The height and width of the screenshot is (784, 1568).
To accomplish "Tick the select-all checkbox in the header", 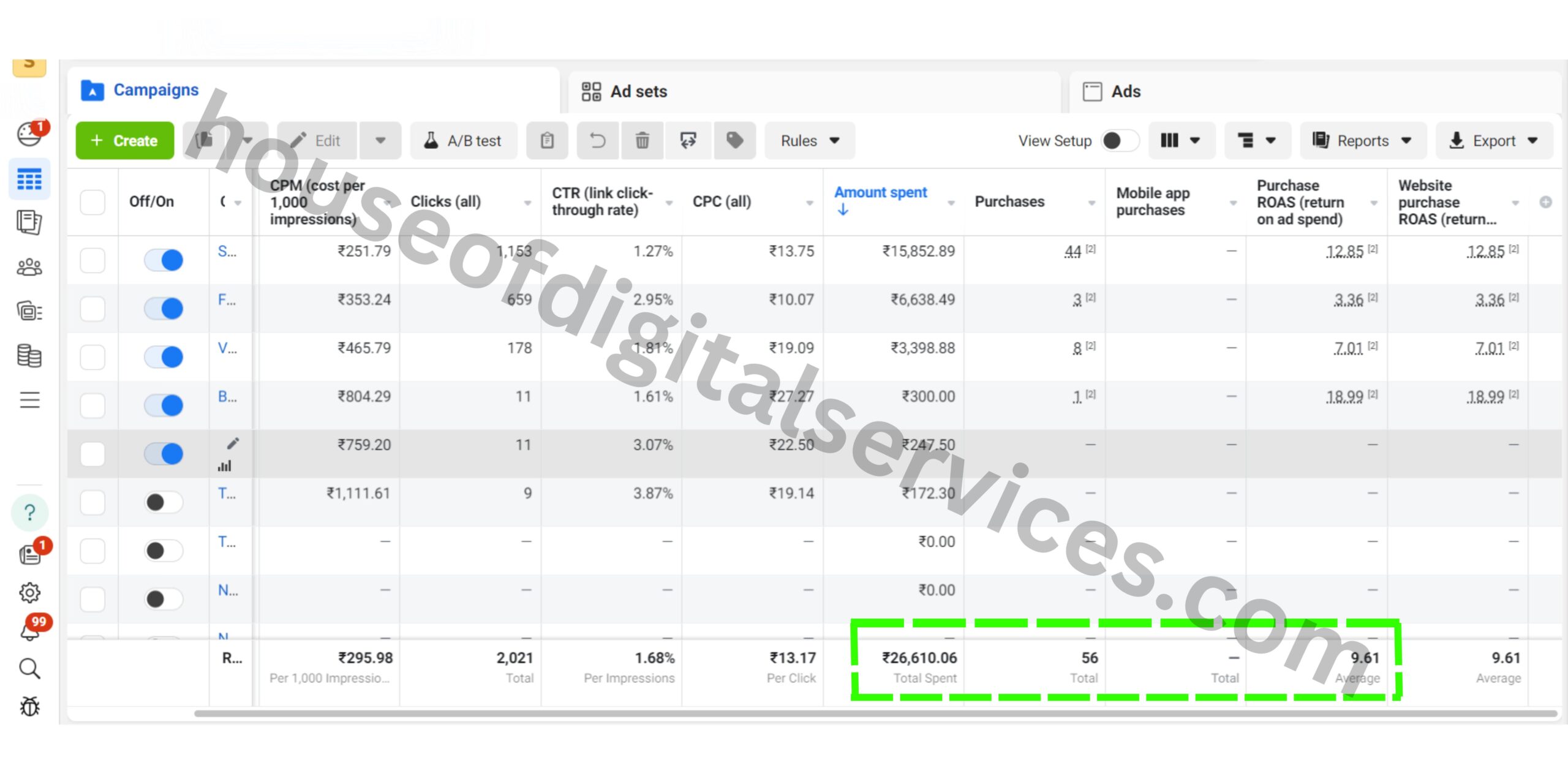I will point(92,202).
